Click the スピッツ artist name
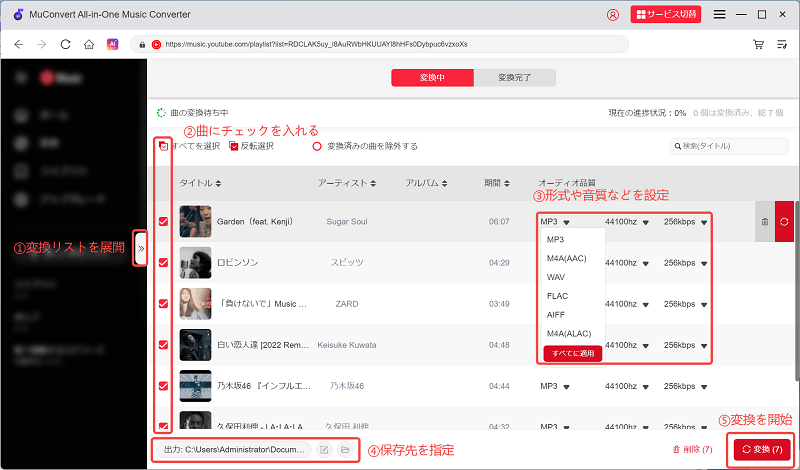 tap(347, 263)
